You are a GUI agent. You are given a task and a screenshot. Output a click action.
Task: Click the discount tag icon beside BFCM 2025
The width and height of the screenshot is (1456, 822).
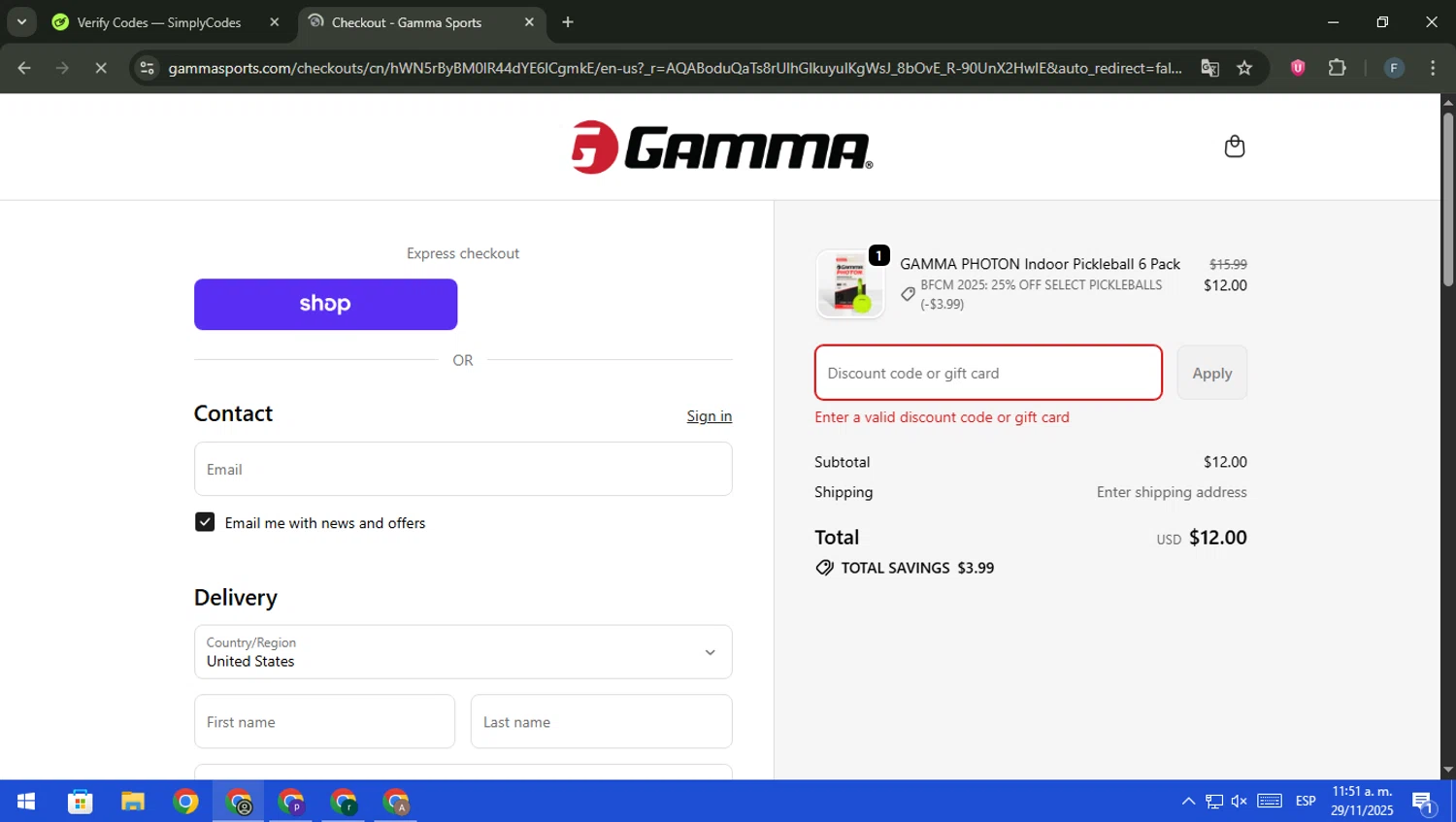[x=908, y=294]
